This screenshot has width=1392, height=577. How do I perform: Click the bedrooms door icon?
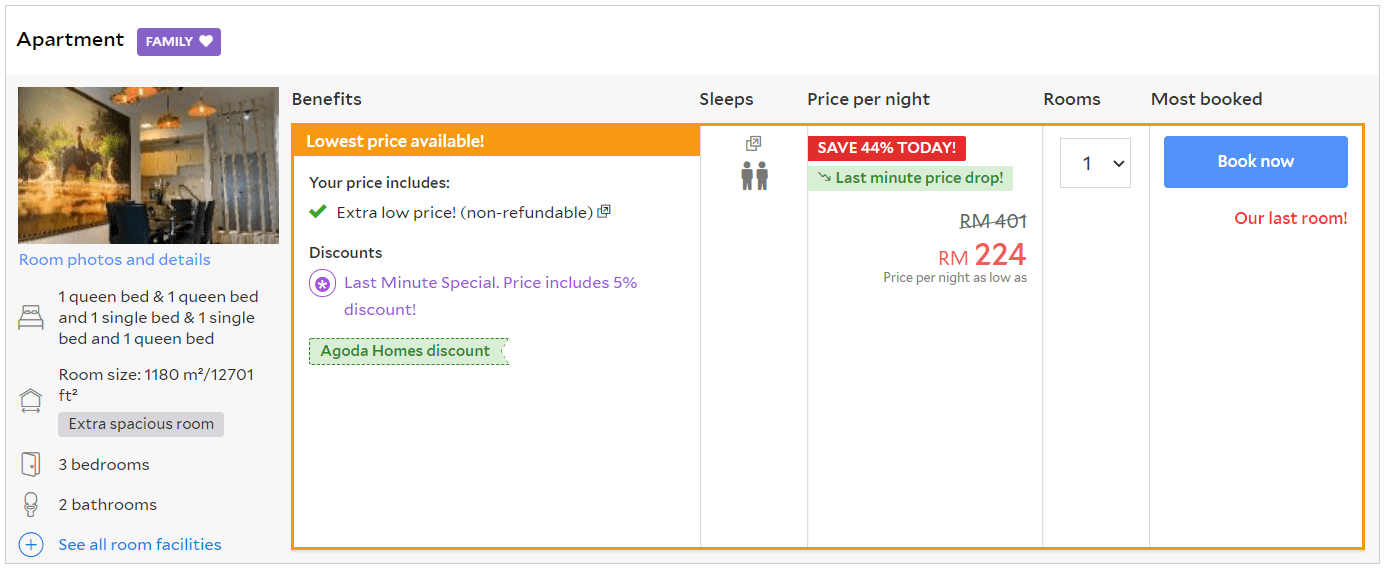click(31, 465)
